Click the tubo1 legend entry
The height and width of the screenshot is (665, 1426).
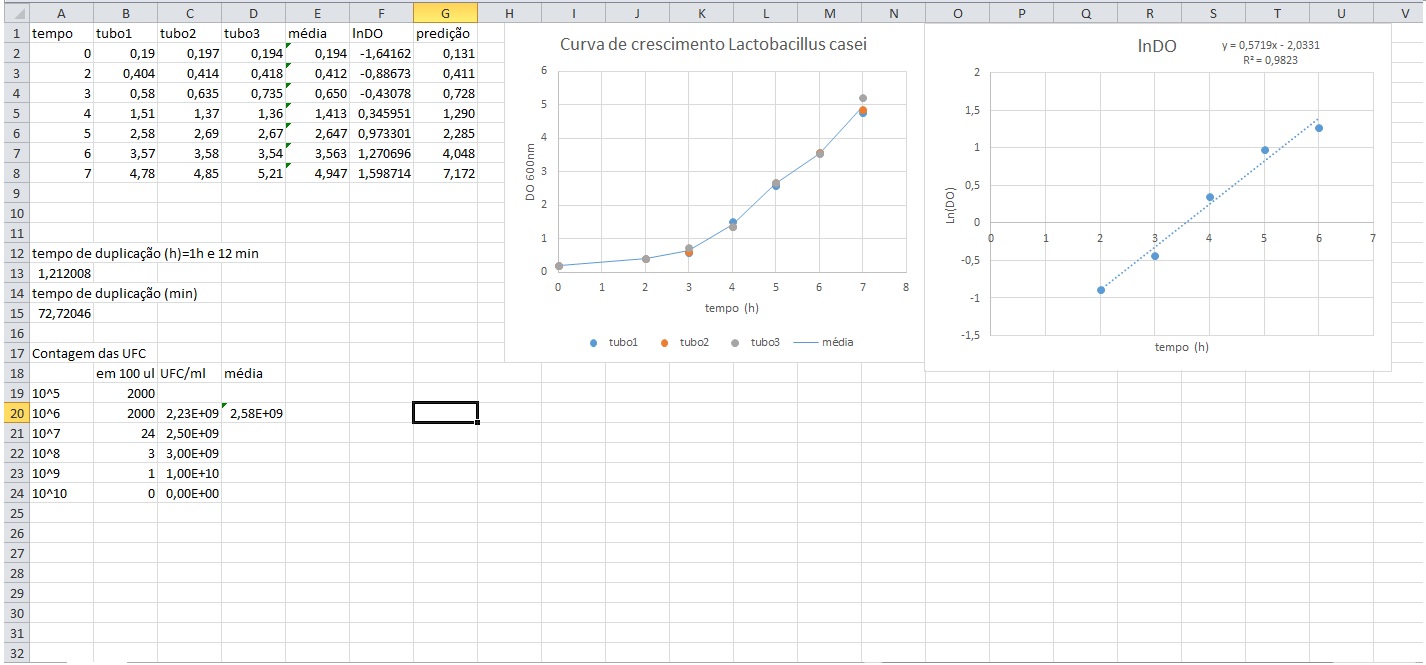click(x=614, y=342)
